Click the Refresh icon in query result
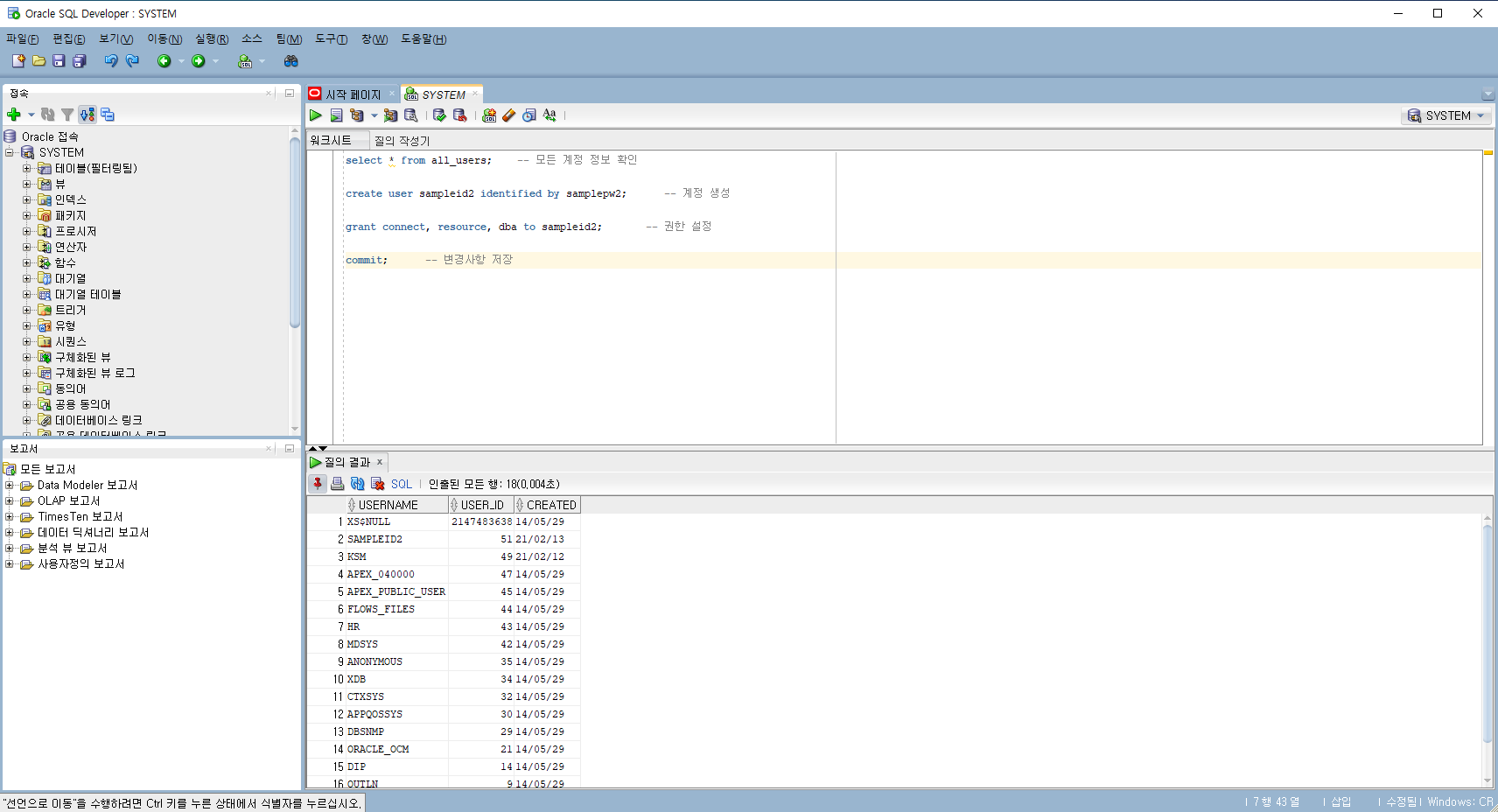 pyautogui.click(x=357, y=484)
